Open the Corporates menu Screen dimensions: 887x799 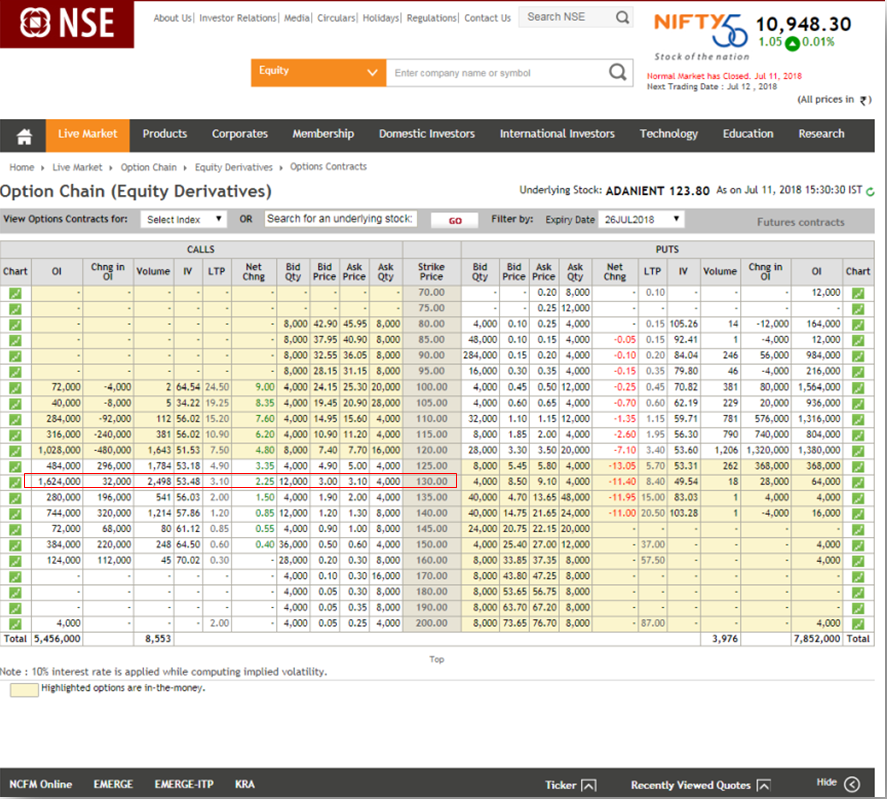coord(240,134)
